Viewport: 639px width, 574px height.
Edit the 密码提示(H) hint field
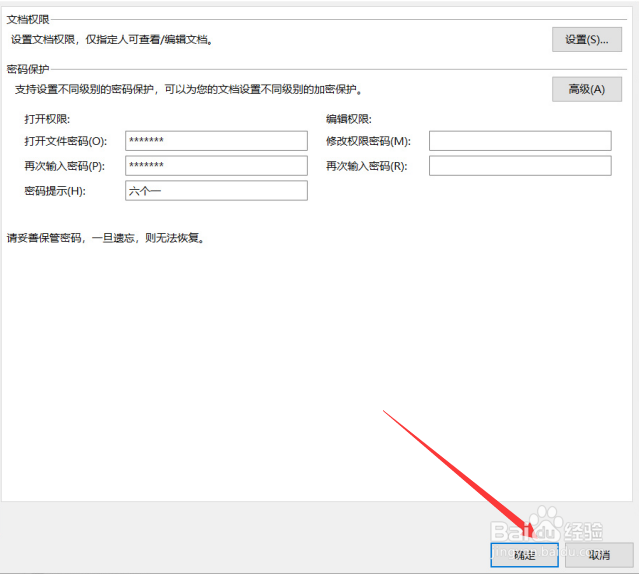pyautogui.click(x=216, y=191)
